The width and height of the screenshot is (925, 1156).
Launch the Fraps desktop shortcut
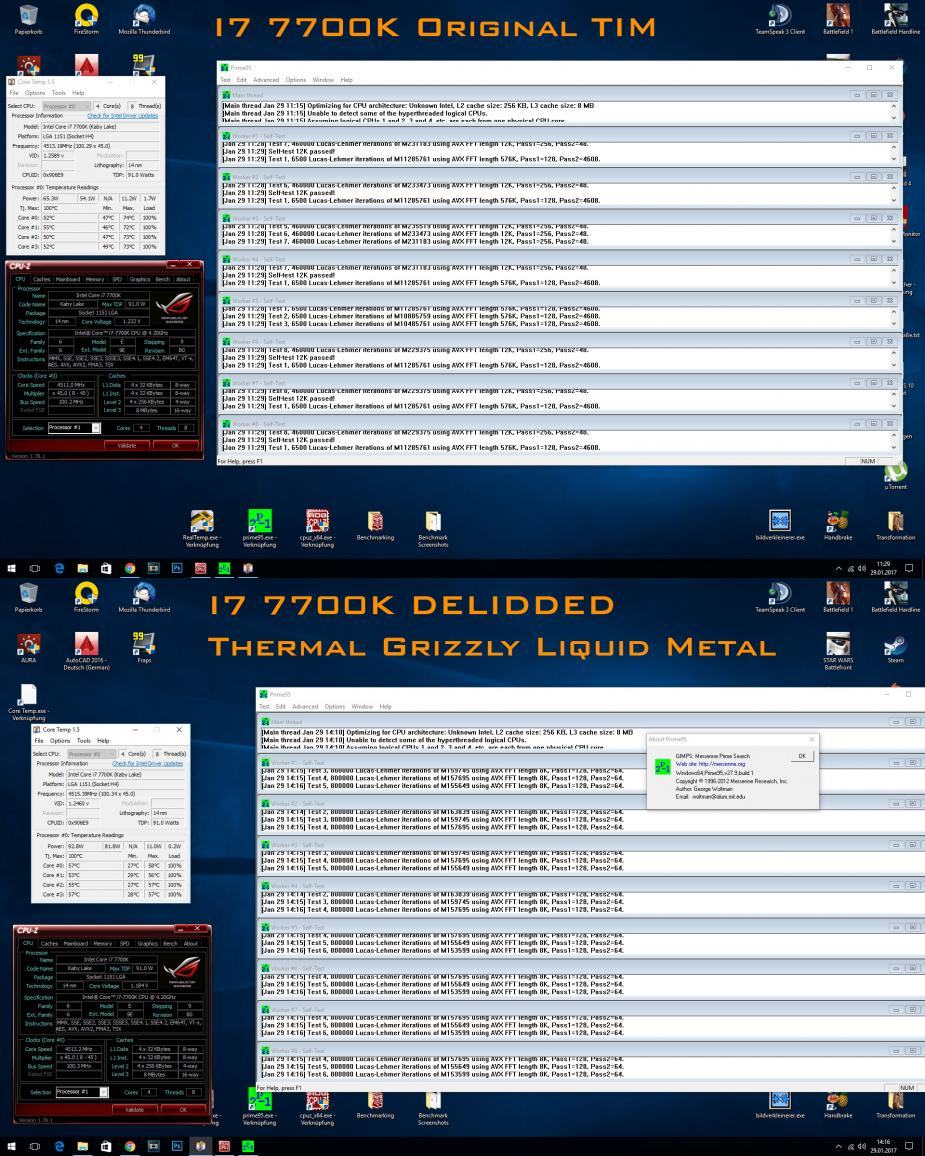click(144, 648)
